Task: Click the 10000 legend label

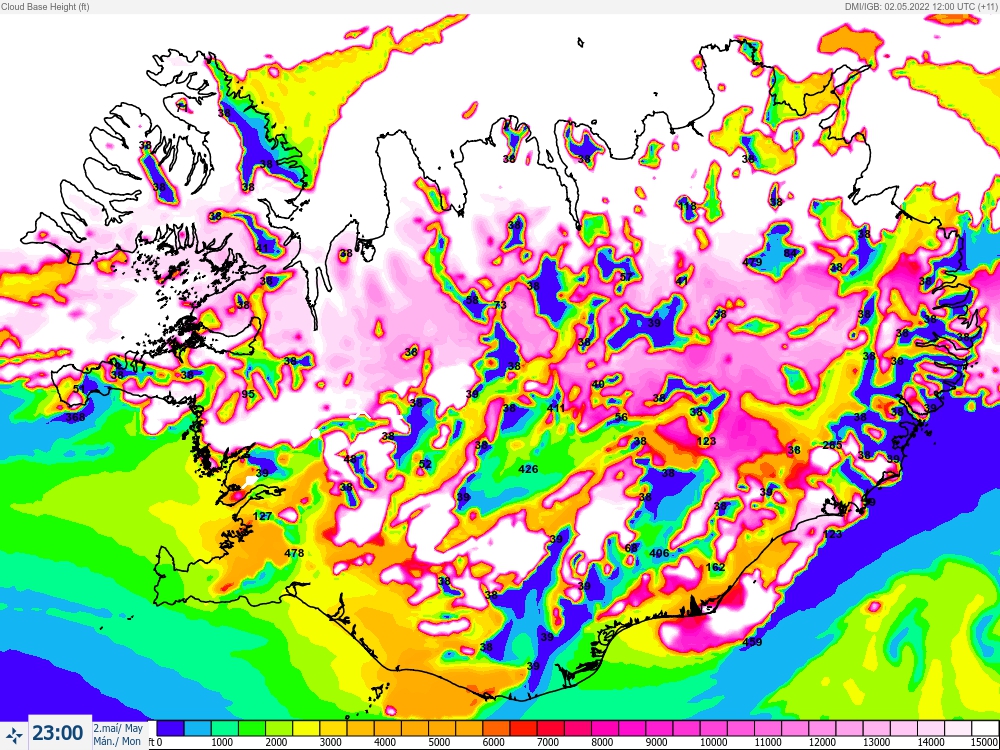Action: [713, 742]
